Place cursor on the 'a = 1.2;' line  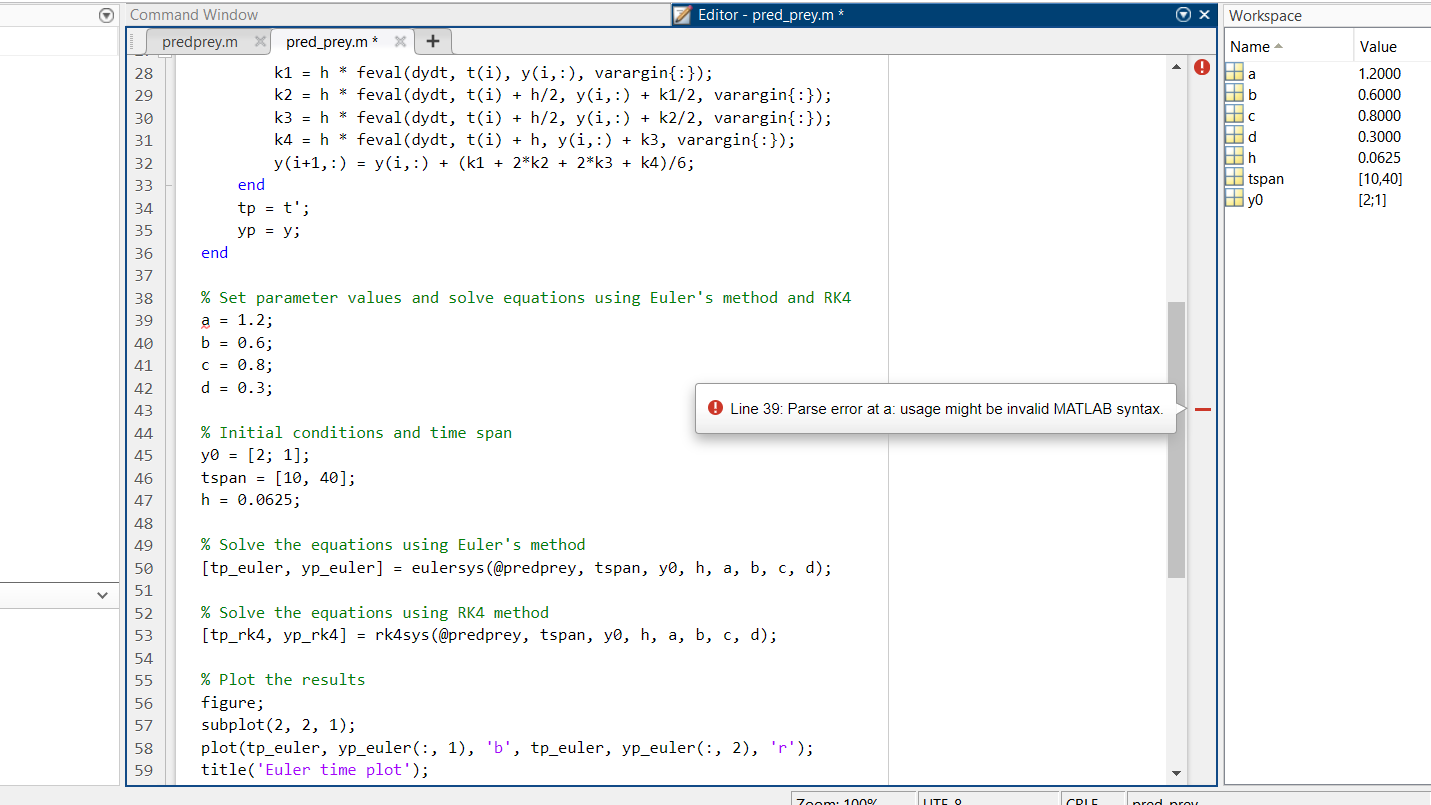pos(237,320)
